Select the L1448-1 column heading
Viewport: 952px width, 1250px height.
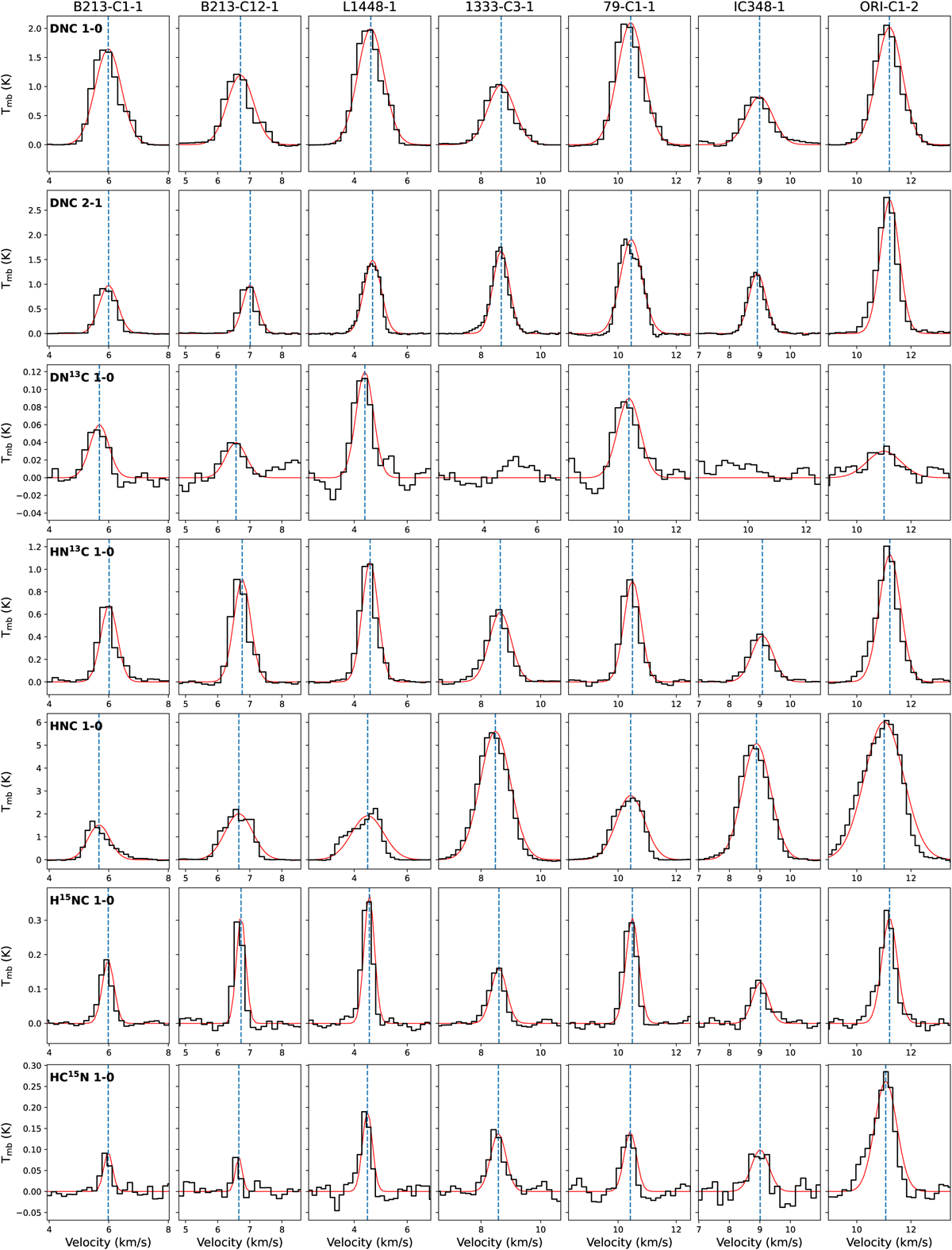(369, 8)
